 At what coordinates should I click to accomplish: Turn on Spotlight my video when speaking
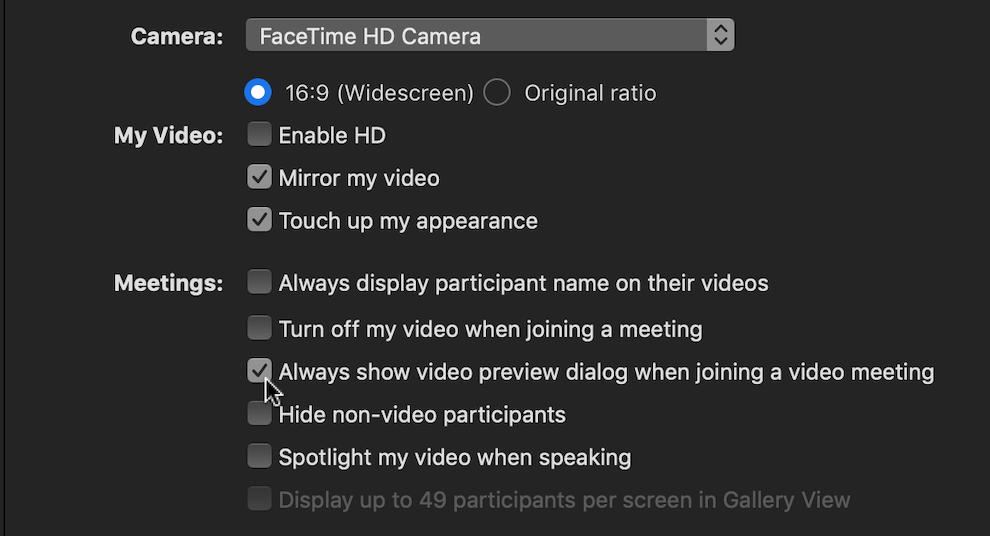(x=260, y=457)
